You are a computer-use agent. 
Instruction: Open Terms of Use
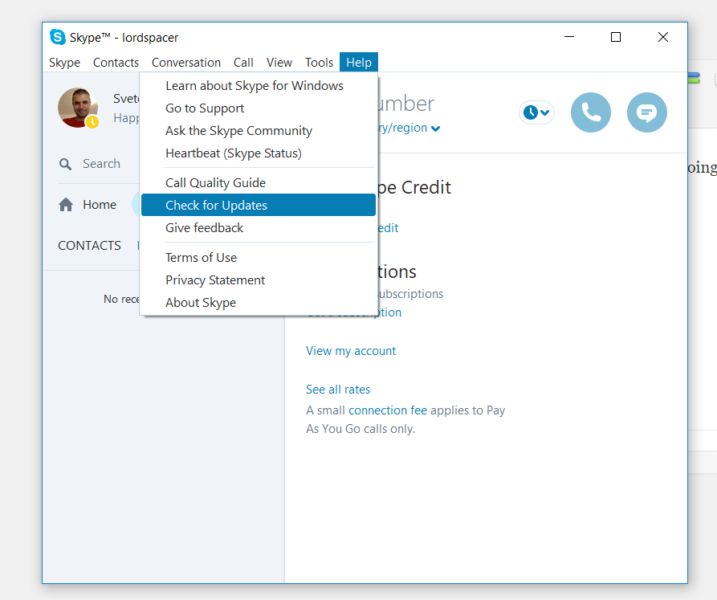[x=258, y=257]
